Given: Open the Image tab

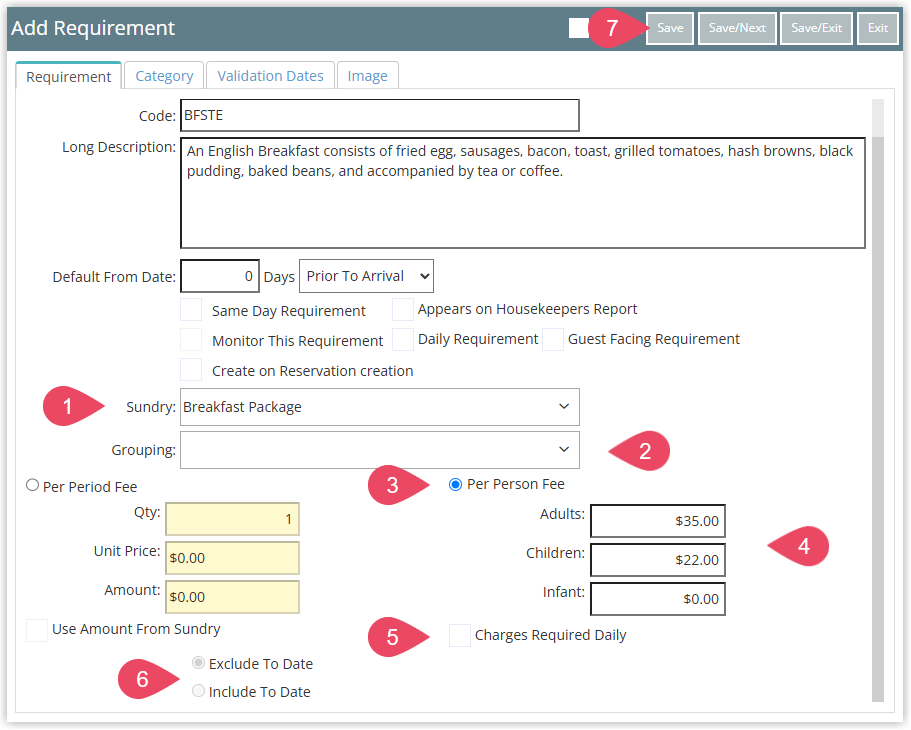Looking at the screenshot, I should tap(367, 76).
